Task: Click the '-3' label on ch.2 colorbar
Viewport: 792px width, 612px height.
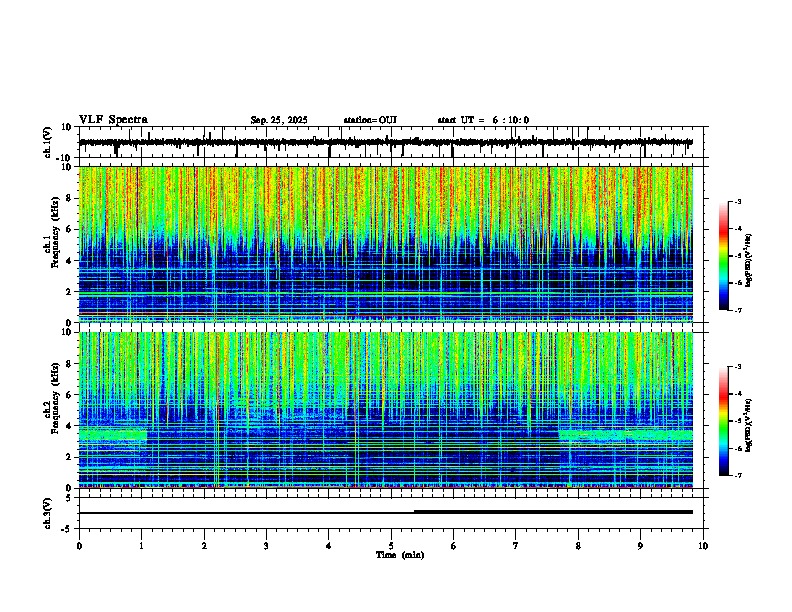Action: [x=737, y=367]
